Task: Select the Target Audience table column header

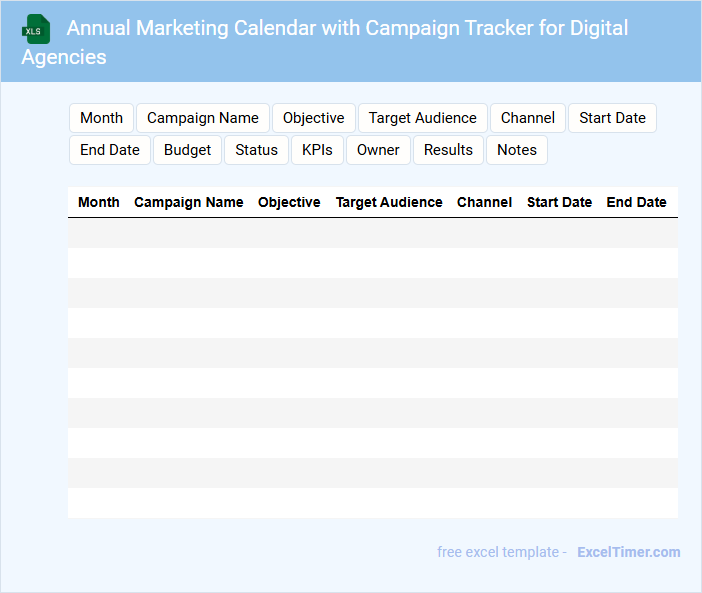Action: pos(389,202)
